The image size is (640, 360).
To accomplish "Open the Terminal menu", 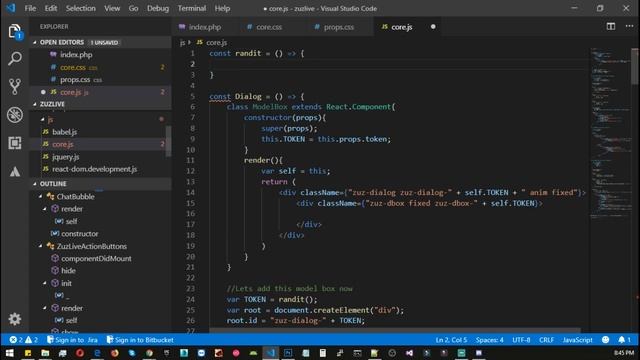I will coord(192,8).
